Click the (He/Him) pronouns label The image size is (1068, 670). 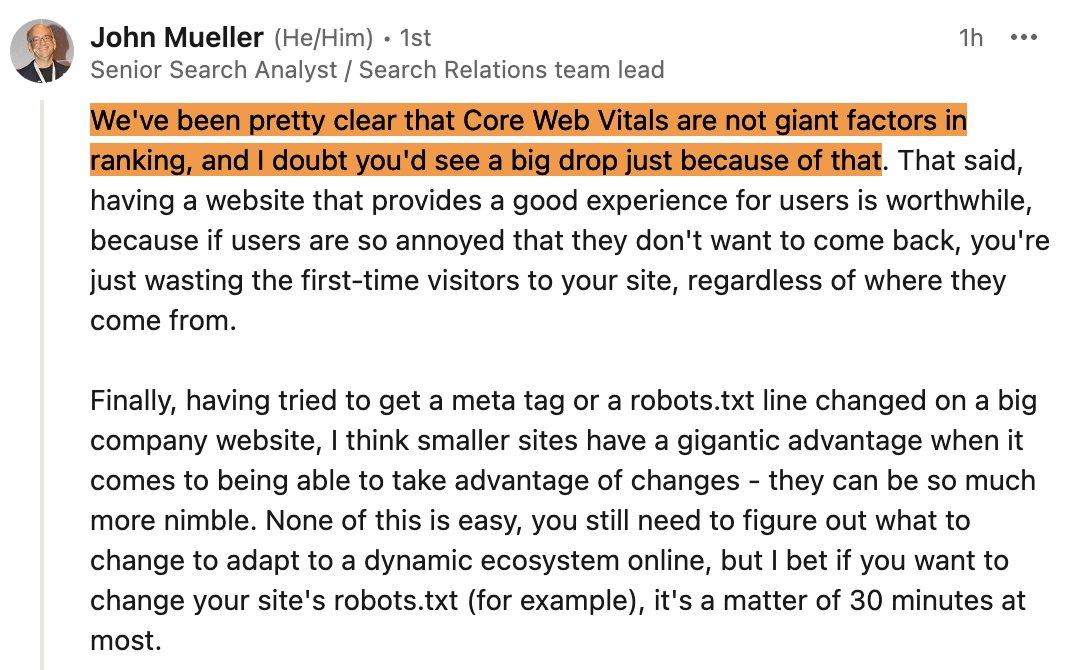(324, 38)
